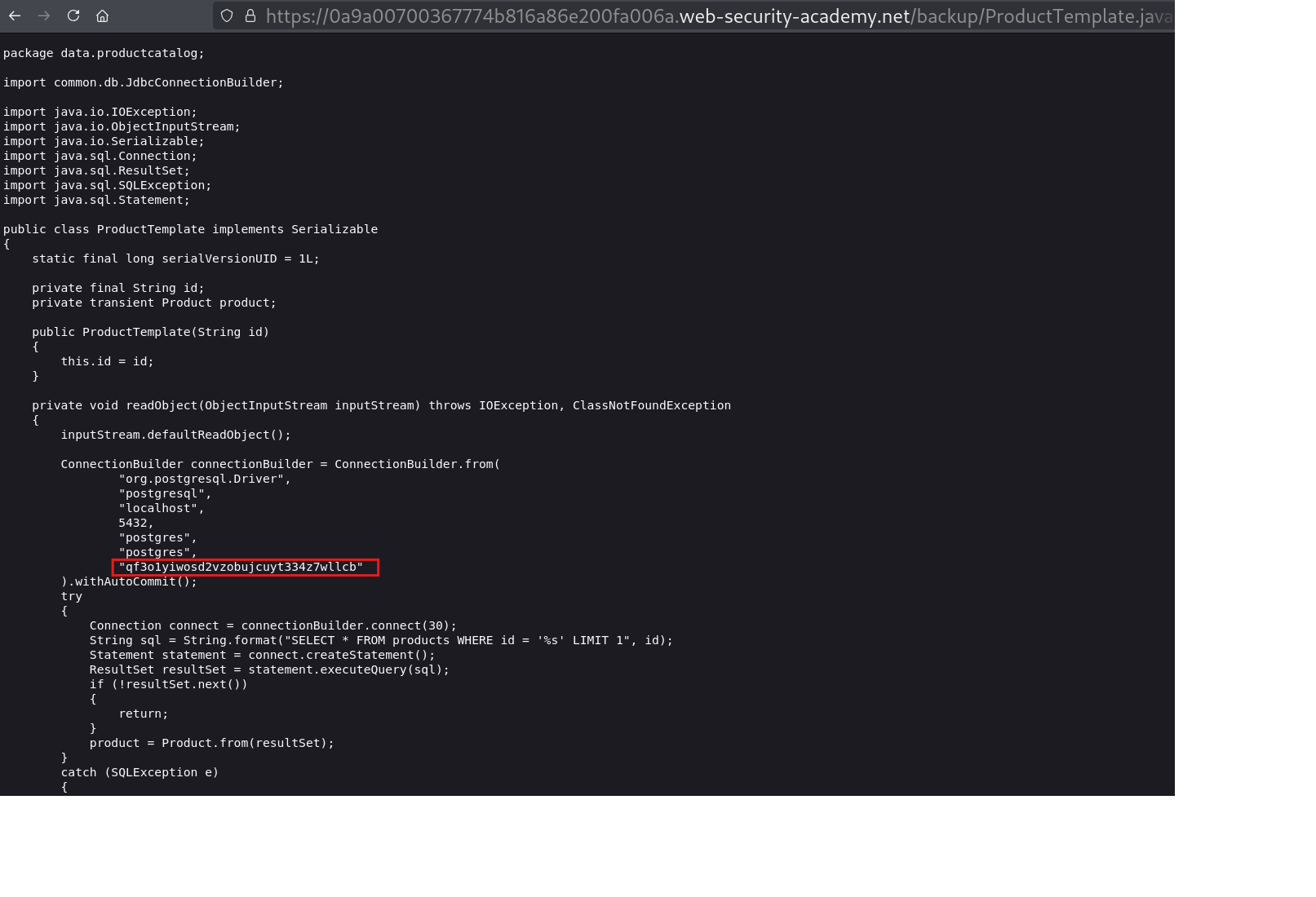The width and height of the screenshot is (1316, 897).
Task: Open the tracking protection shield icon
Action: coord(227,15)
